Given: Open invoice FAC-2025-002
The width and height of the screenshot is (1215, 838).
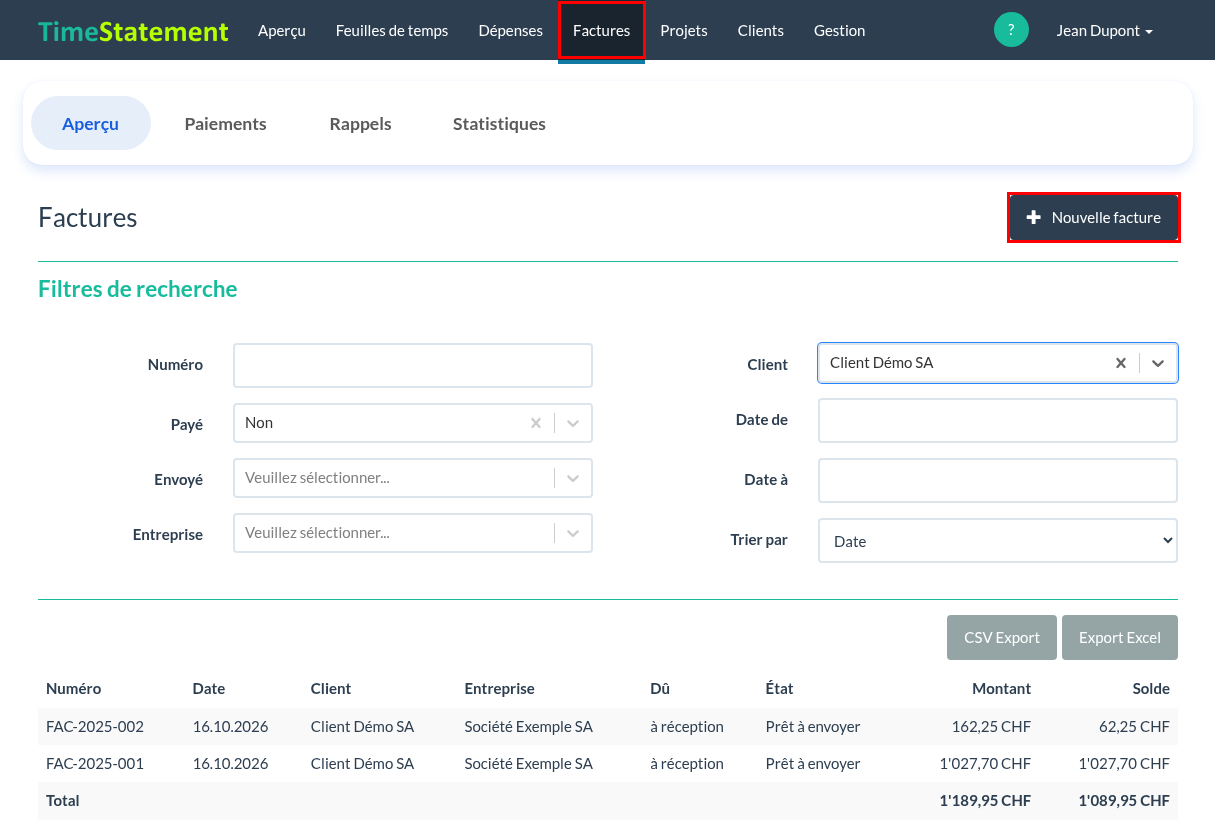Looking at the screenshot, I should [x=95, y=727].
